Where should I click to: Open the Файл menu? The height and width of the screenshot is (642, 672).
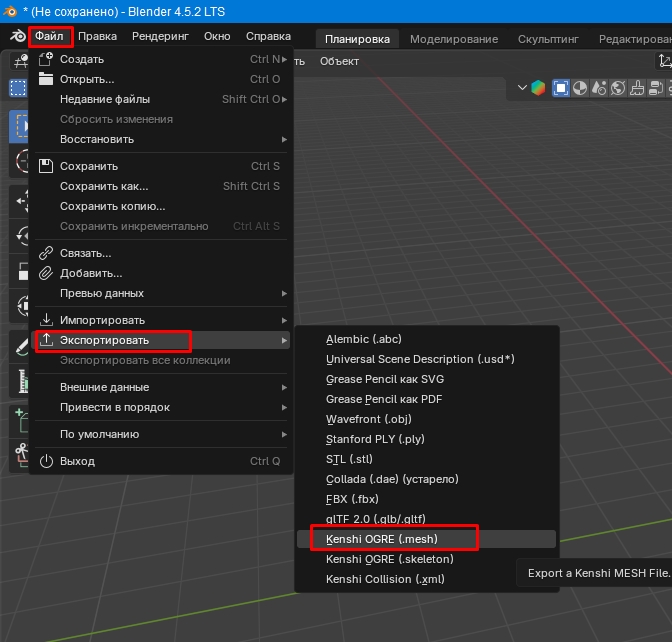pos(49,36)
